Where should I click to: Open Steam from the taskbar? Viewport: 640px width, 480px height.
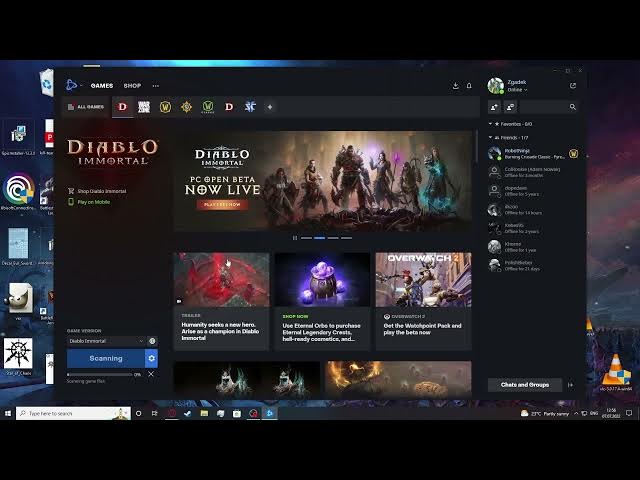click(x=187, y=413)
